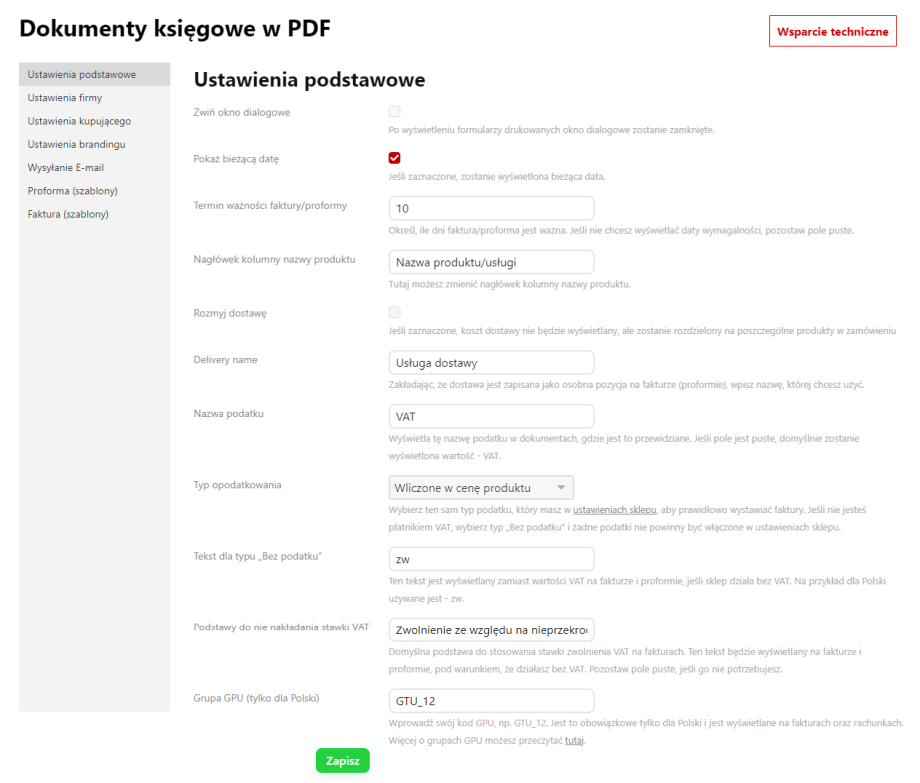This screenshot has height=783, width=920.
Task: Click the Wsparcie techniczne button
Action: click(832, 31)
